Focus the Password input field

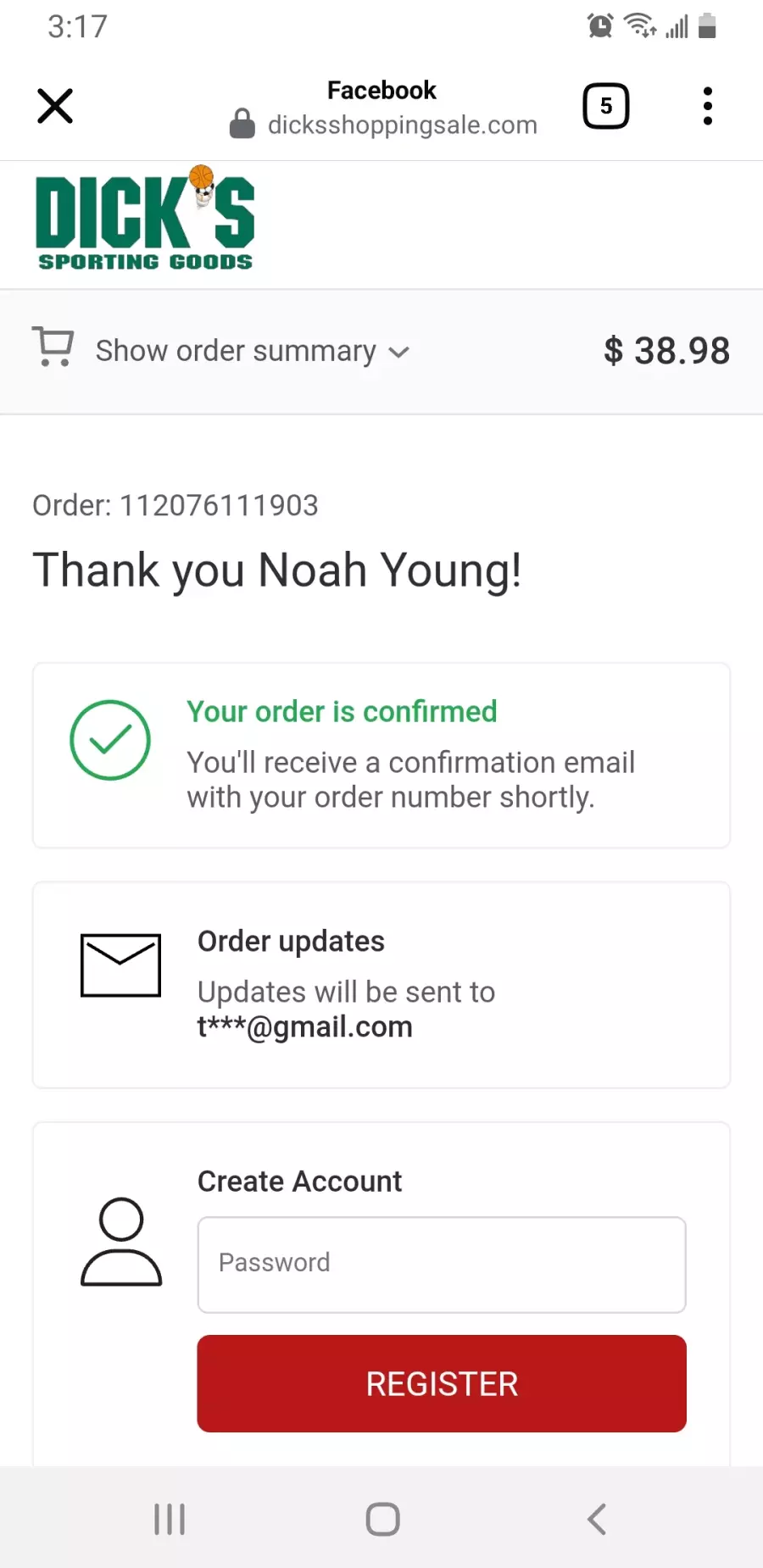click(x=442, y=1265)
